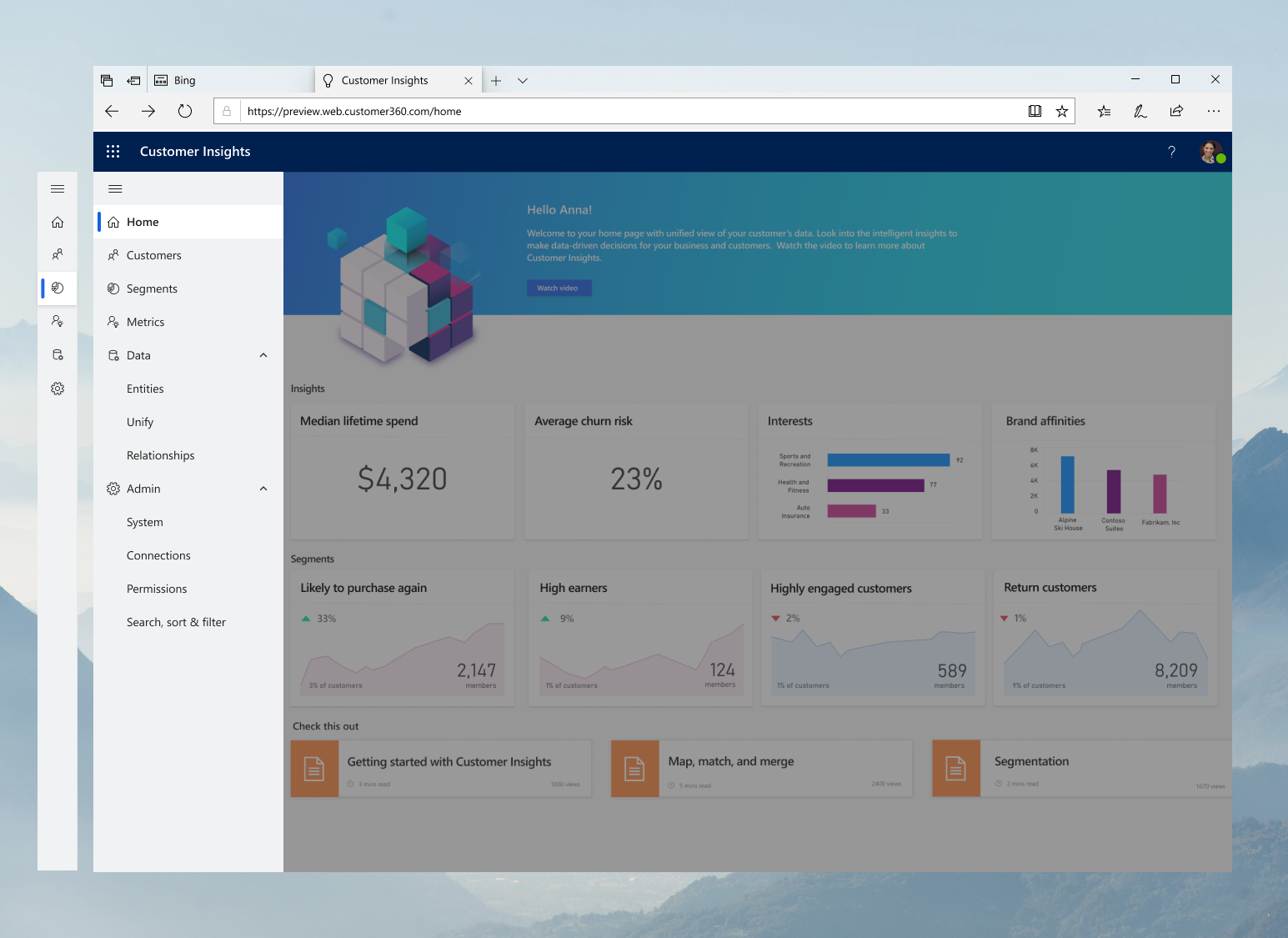This screenshot has height=938, width=1288.
Task: Click the Customer Insights header title
Action: click(x=195, y=152)
